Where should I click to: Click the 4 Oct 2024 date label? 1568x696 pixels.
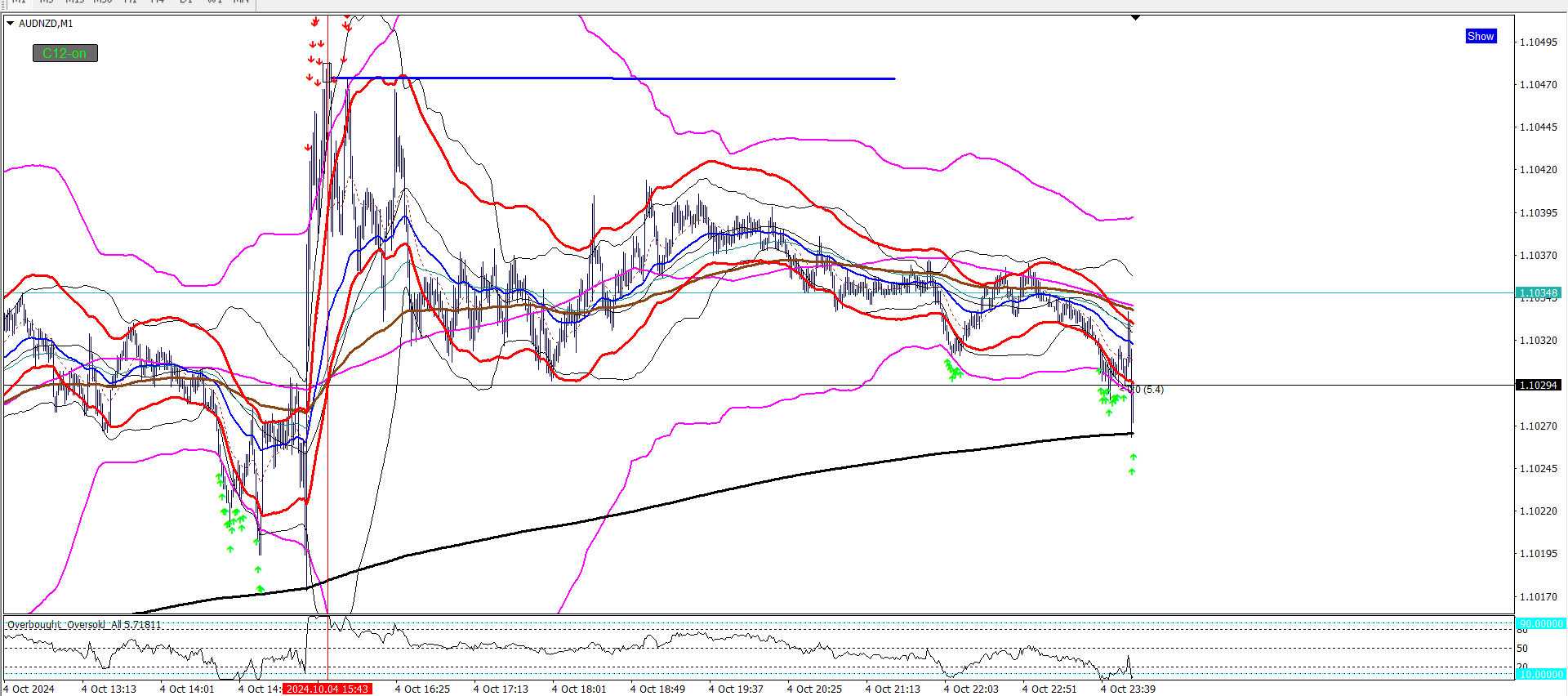pos(29,689)
